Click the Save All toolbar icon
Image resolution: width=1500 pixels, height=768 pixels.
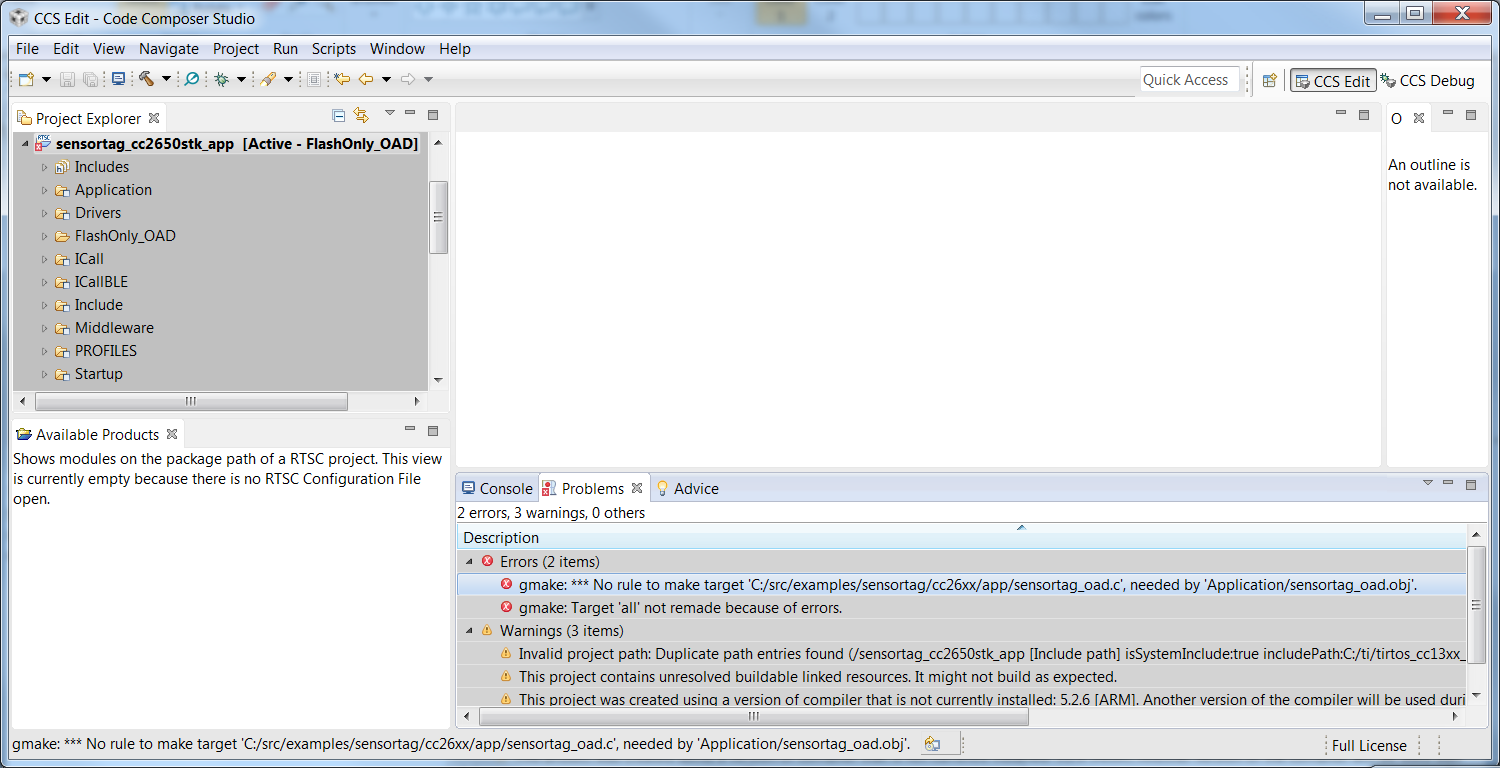tap(90, 79)
